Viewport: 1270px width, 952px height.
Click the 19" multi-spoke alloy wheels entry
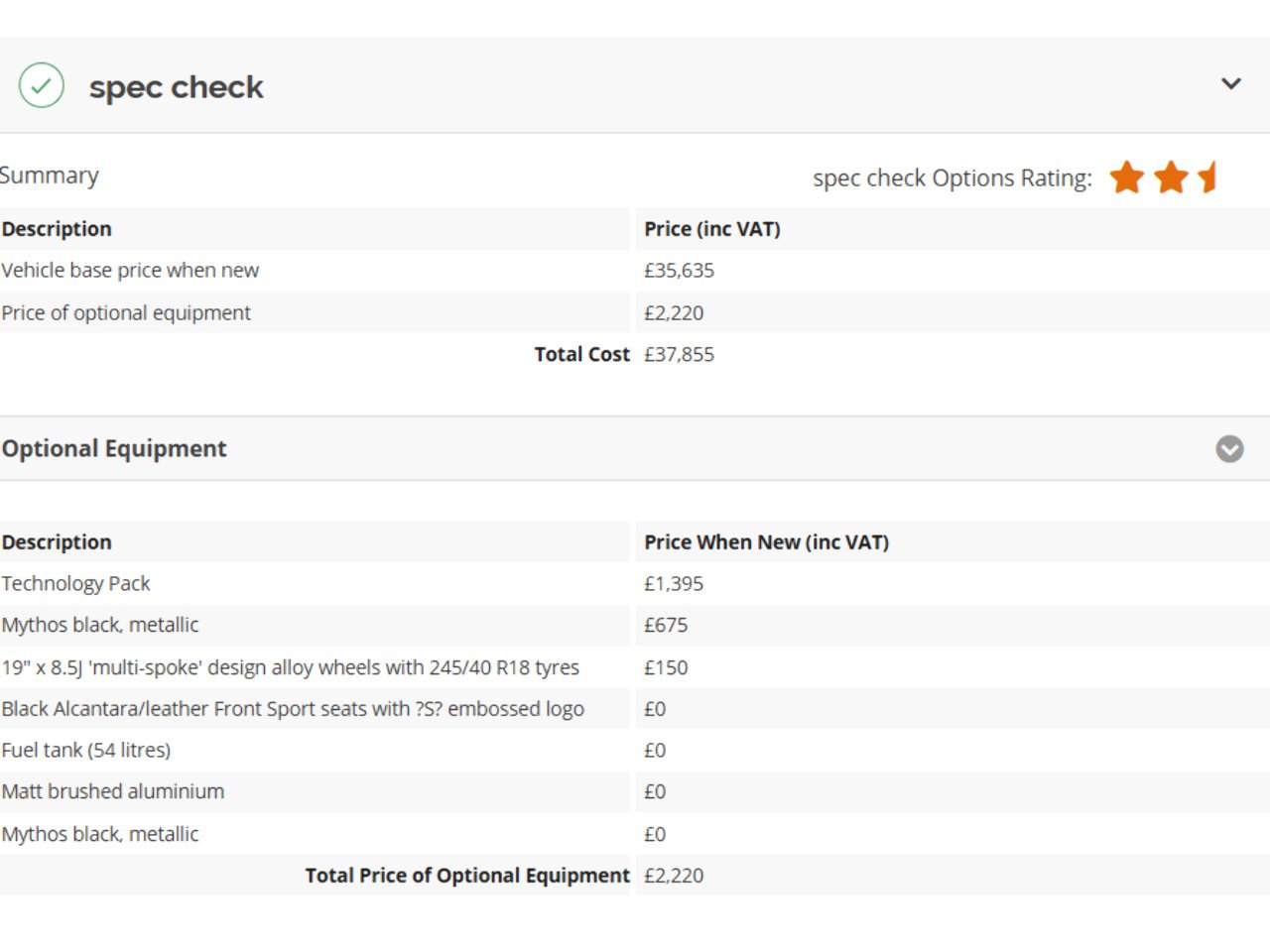[290, 667]
